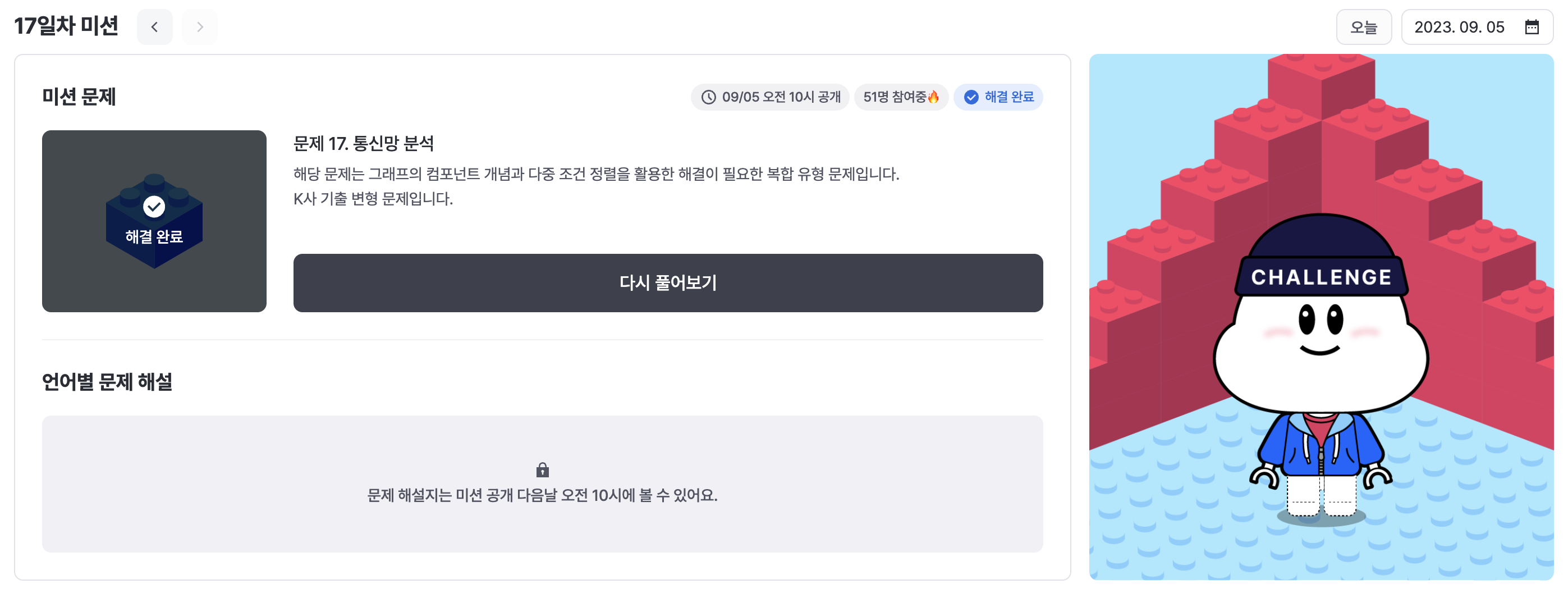Image resolution: width=1568 pixels, height=593 pixels.
Task: Click the fire emoji on the participants badge
Action: coord(933,96)
